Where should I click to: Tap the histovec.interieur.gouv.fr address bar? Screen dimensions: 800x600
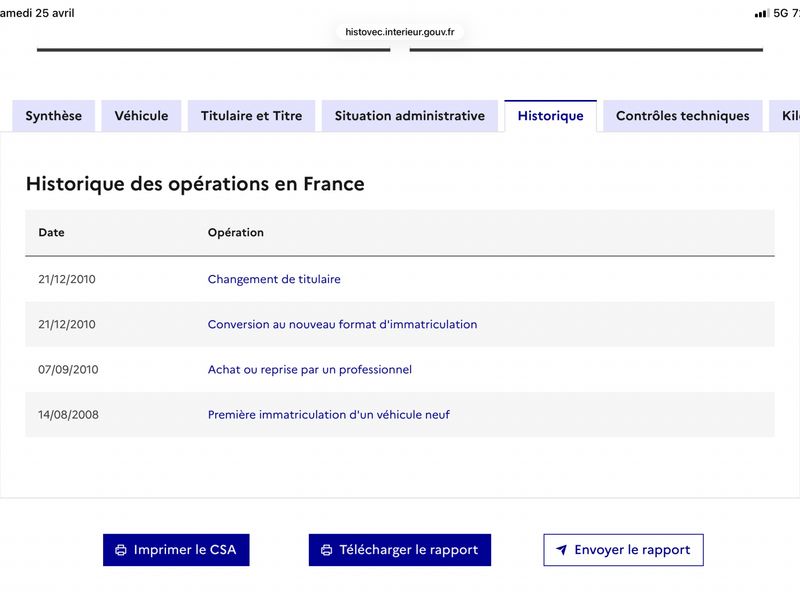tap(400, 32)
